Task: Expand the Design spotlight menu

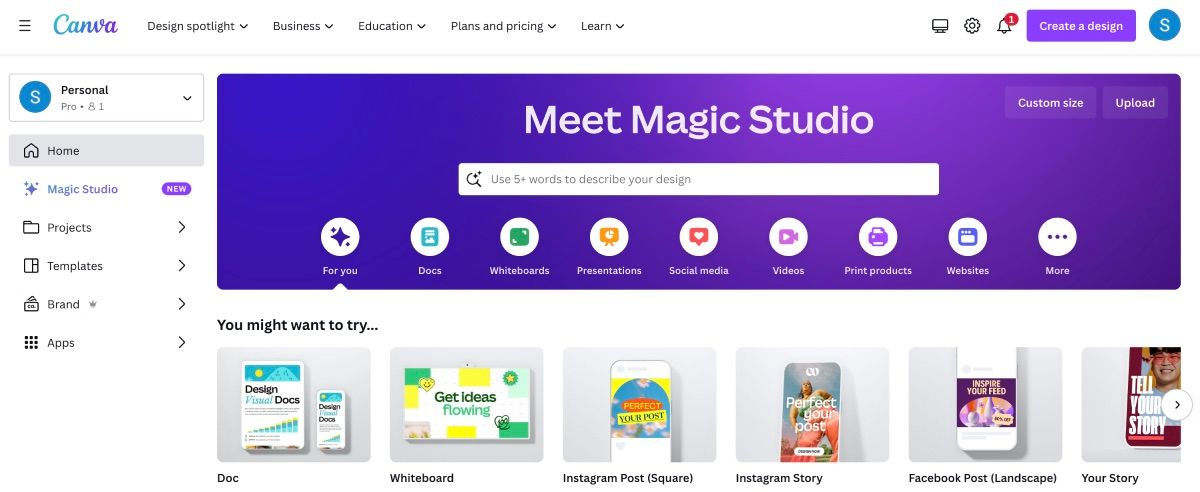Action: click(198, 26)
